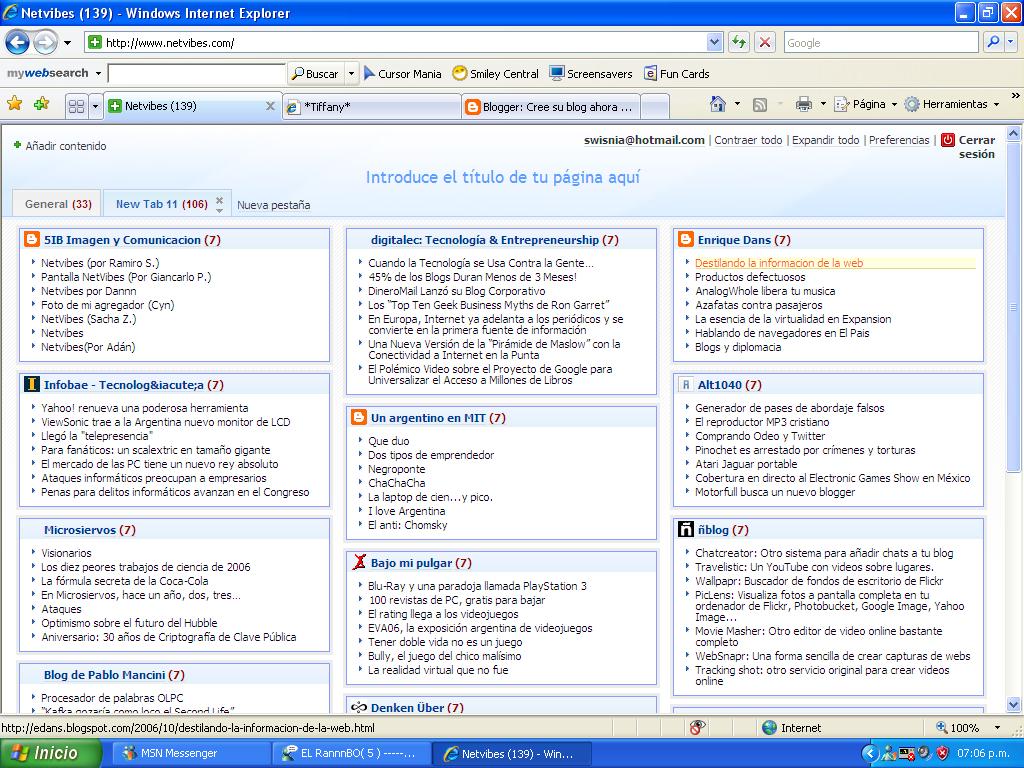Viewport: 1024px width, 768px height.
Task: Open Screensavers from mywebsearch toolbar
Action: (591, 74)
